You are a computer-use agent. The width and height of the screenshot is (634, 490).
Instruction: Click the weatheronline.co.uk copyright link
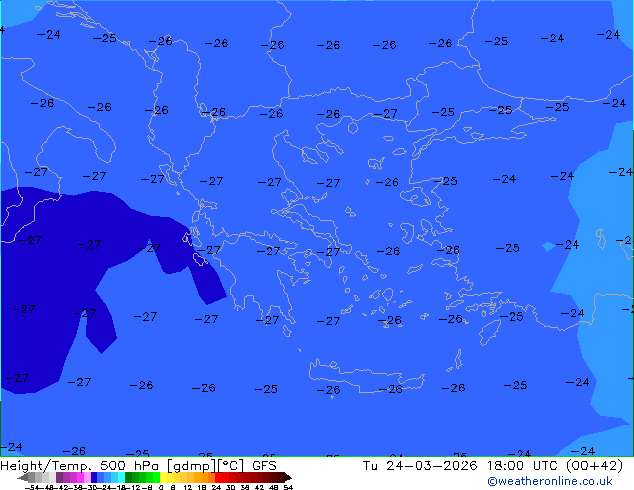(x=550, y=481)
